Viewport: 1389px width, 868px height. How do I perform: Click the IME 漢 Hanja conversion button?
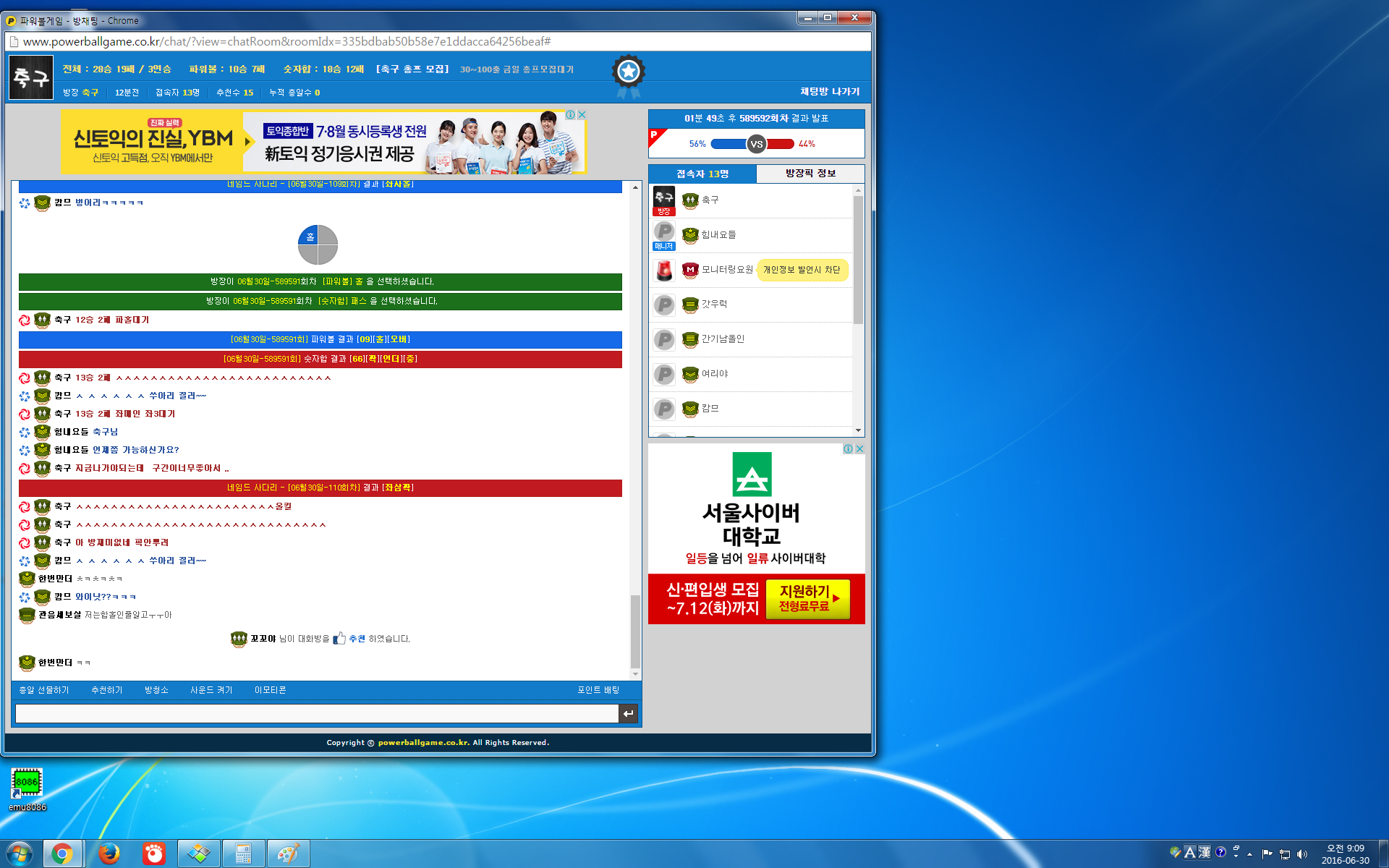click(x=1204, y=852)
